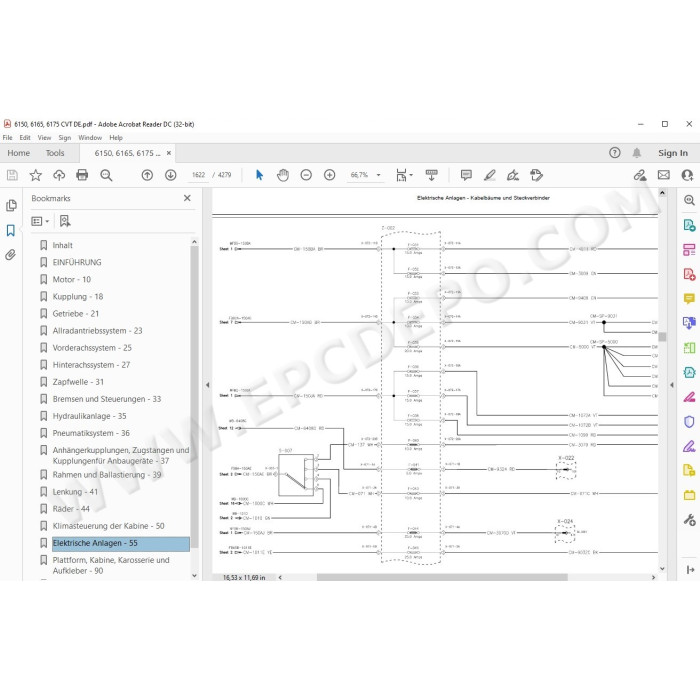Enable scrolling read mode tool
This screenshot has height=700, width=700.
pos(431,175)
